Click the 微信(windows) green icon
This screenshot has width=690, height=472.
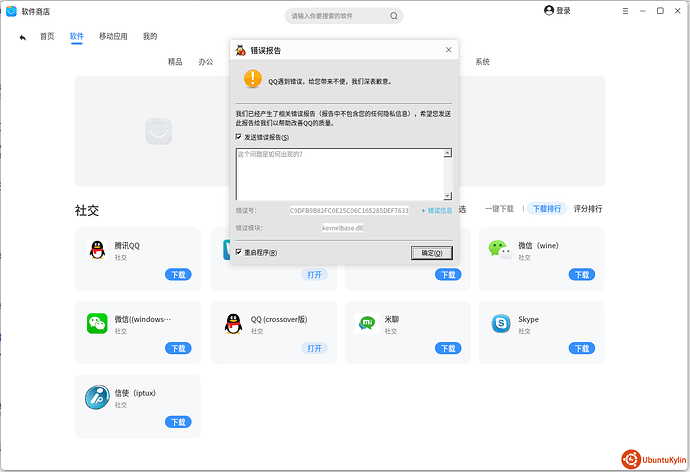click(x=97, y=323)
